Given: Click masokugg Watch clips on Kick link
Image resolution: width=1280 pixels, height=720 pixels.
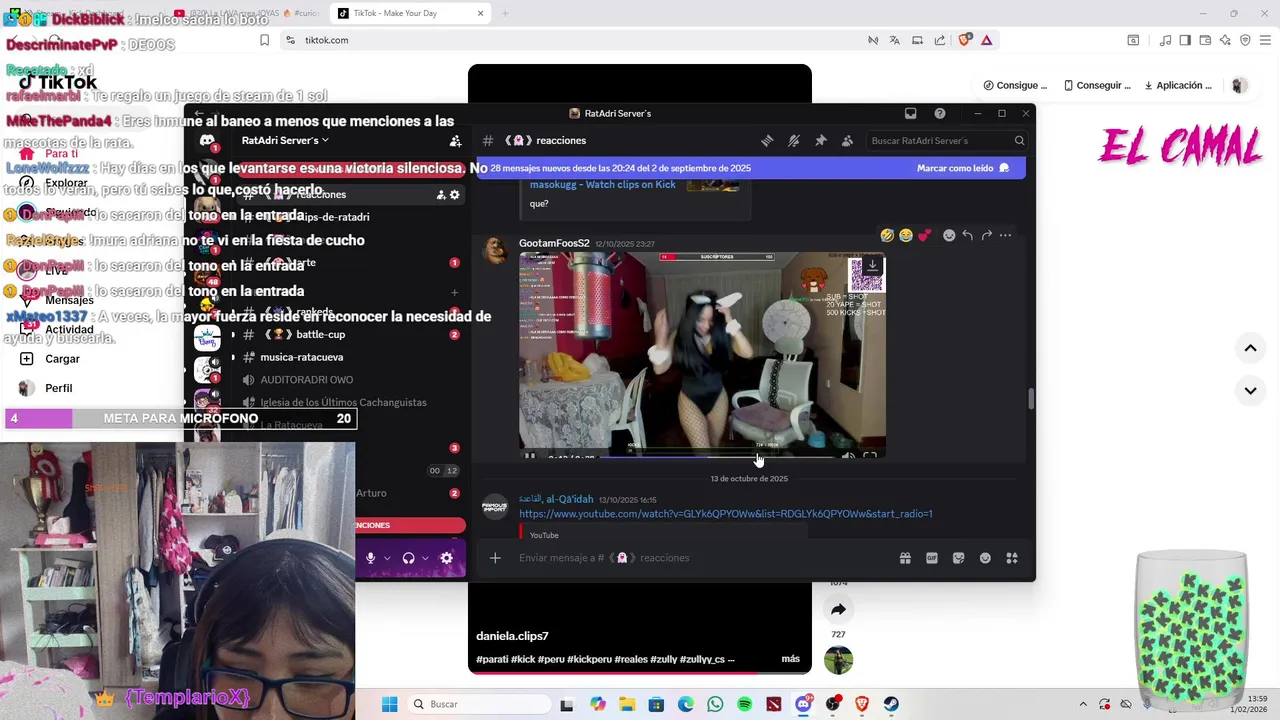Looking at the screenshot, I should (602, 184).
